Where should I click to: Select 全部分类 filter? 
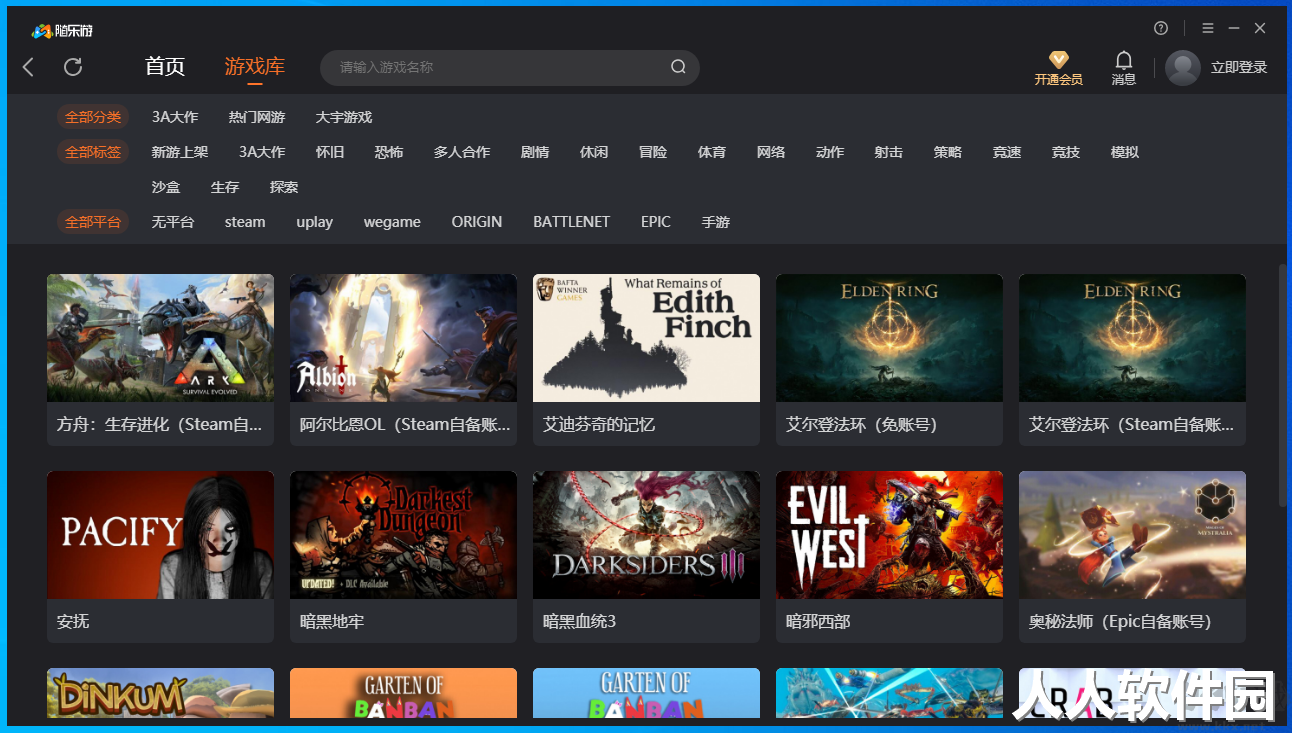click(x=93, y=117)
